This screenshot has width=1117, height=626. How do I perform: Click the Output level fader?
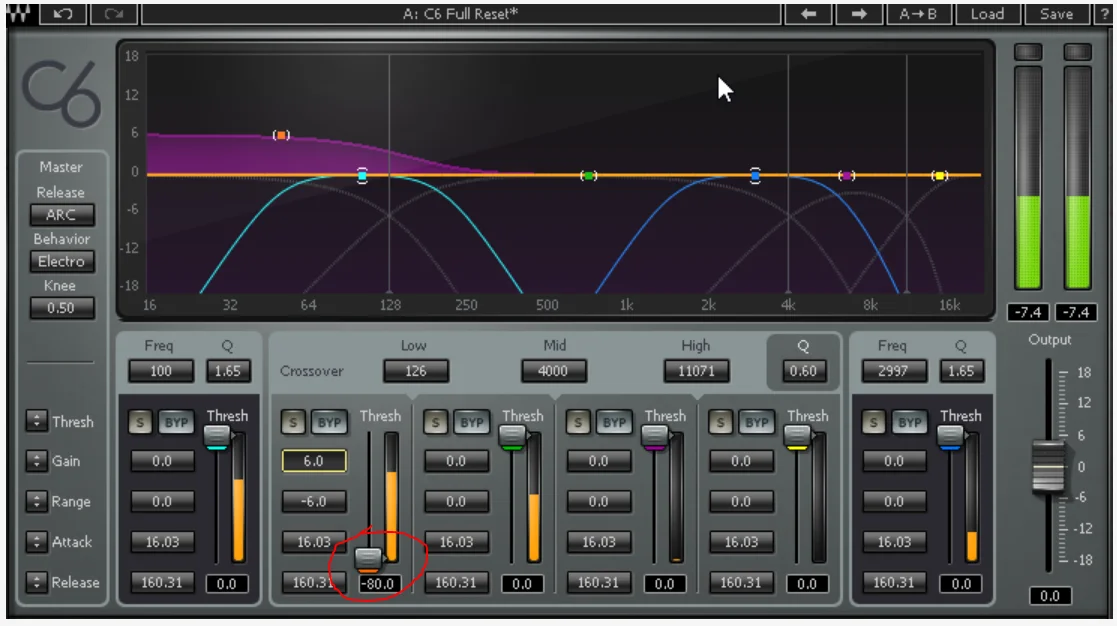pos(1048,466)
